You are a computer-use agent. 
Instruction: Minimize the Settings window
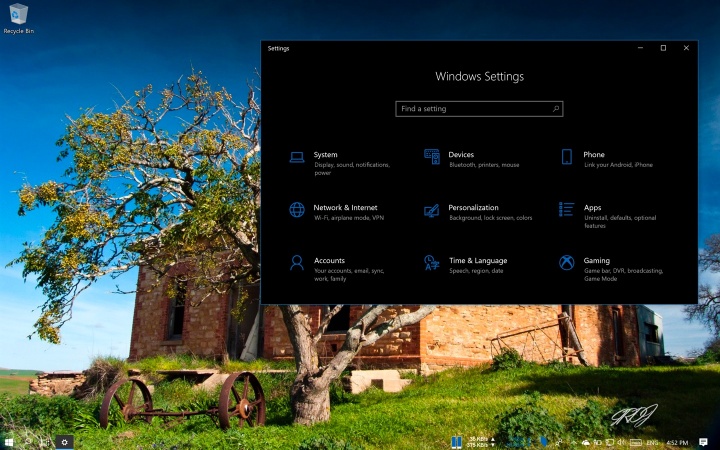tap(640, 48)
